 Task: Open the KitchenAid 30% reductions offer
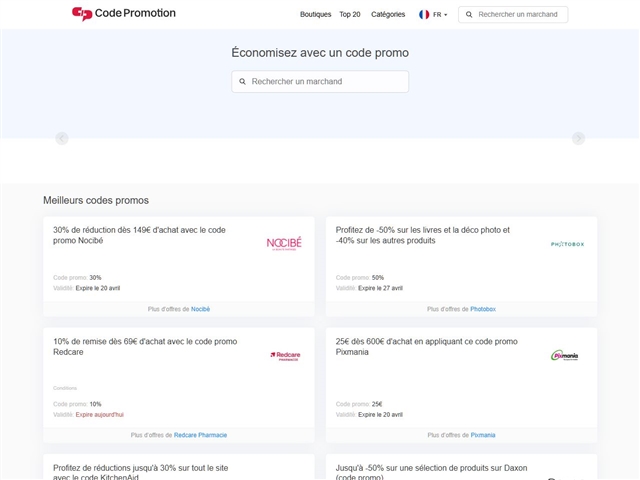140,472
